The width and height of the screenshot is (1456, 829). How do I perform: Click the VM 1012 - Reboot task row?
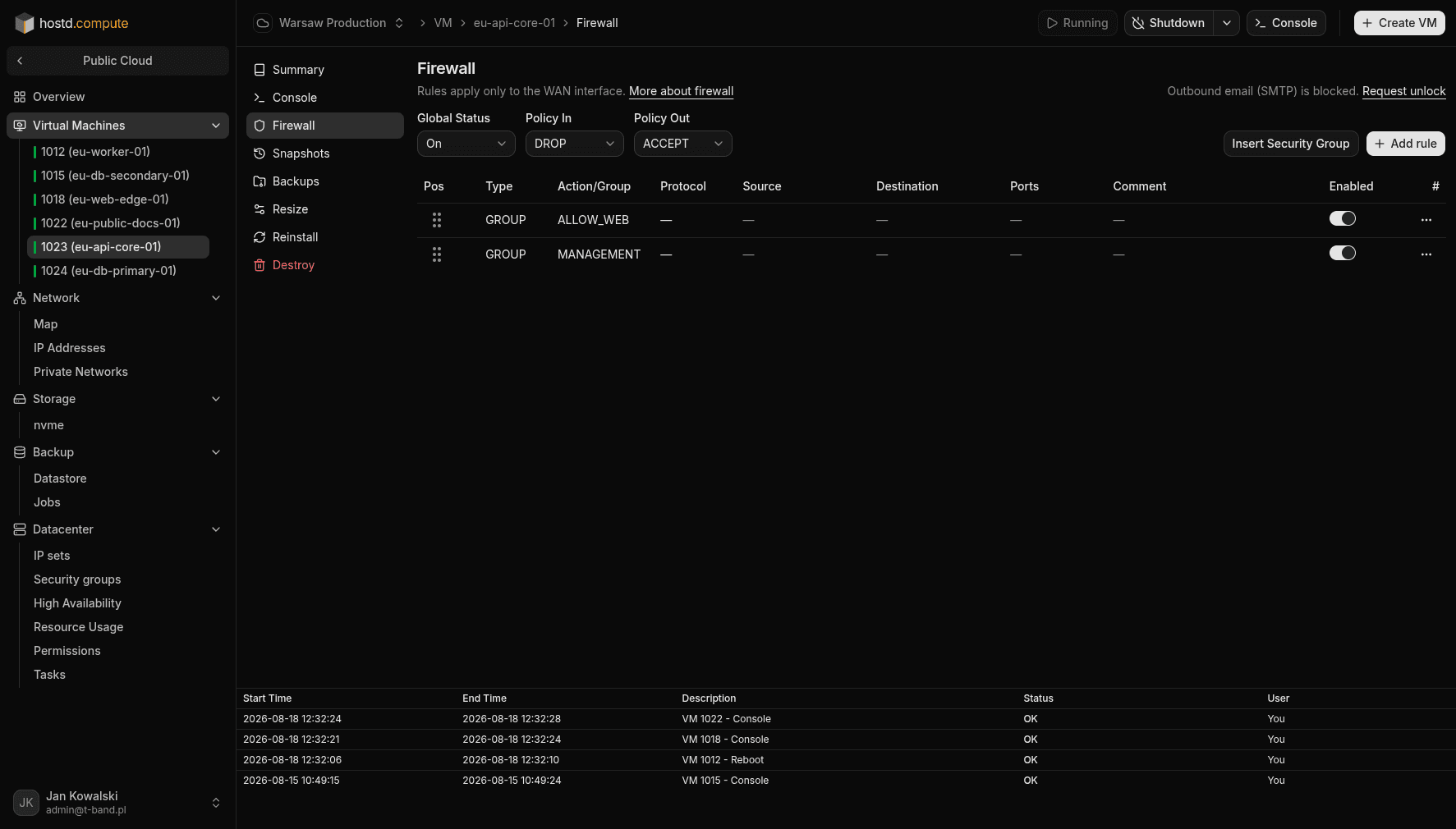846,760
